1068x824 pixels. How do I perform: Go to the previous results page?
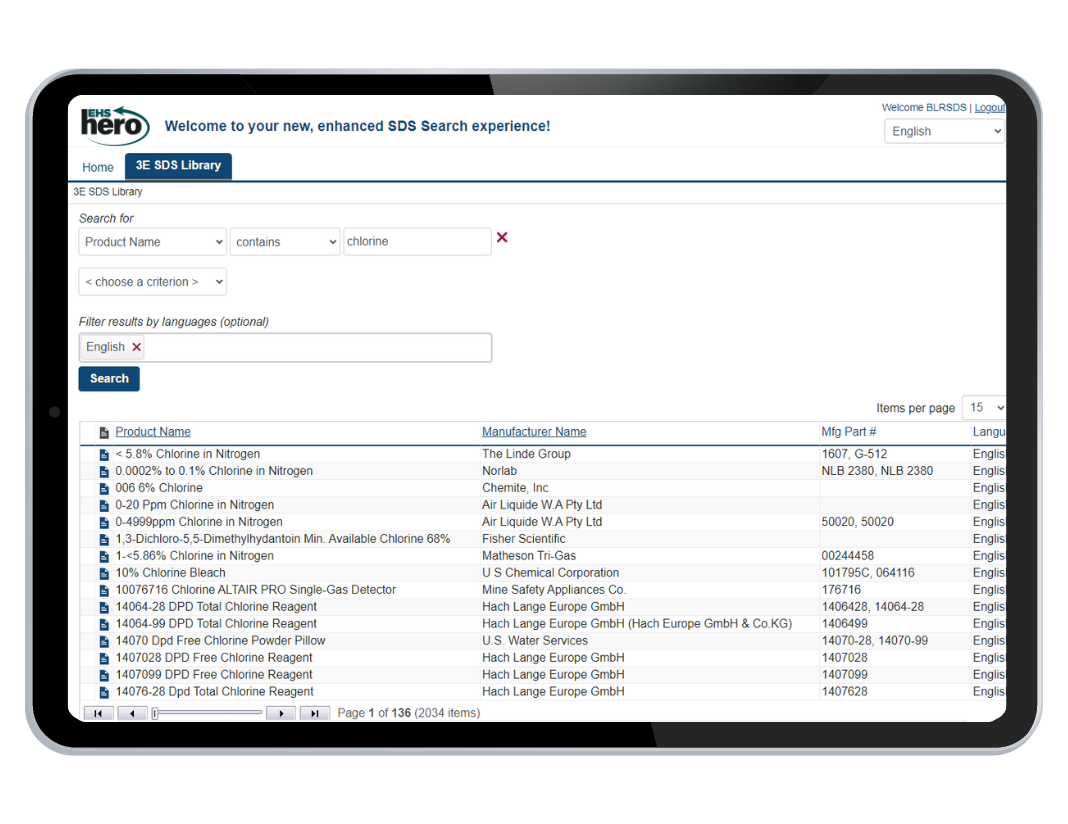[x=132, y=713]
